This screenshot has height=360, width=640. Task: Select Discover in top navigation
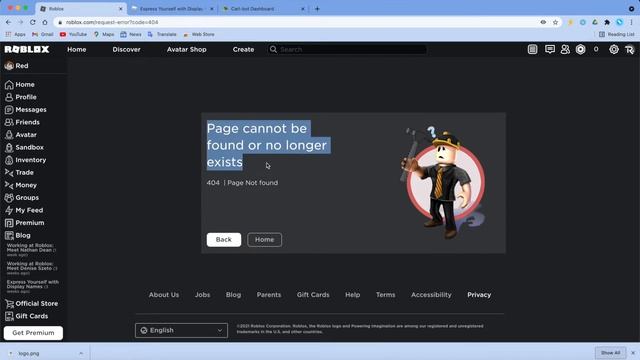(127, 49)
